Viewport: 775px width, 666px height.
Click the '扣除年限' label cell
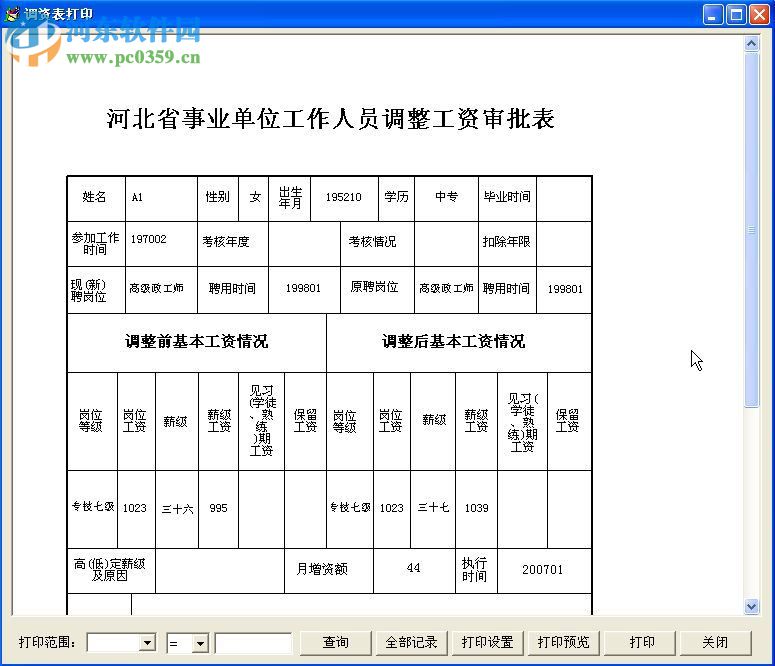coord(507,242)
